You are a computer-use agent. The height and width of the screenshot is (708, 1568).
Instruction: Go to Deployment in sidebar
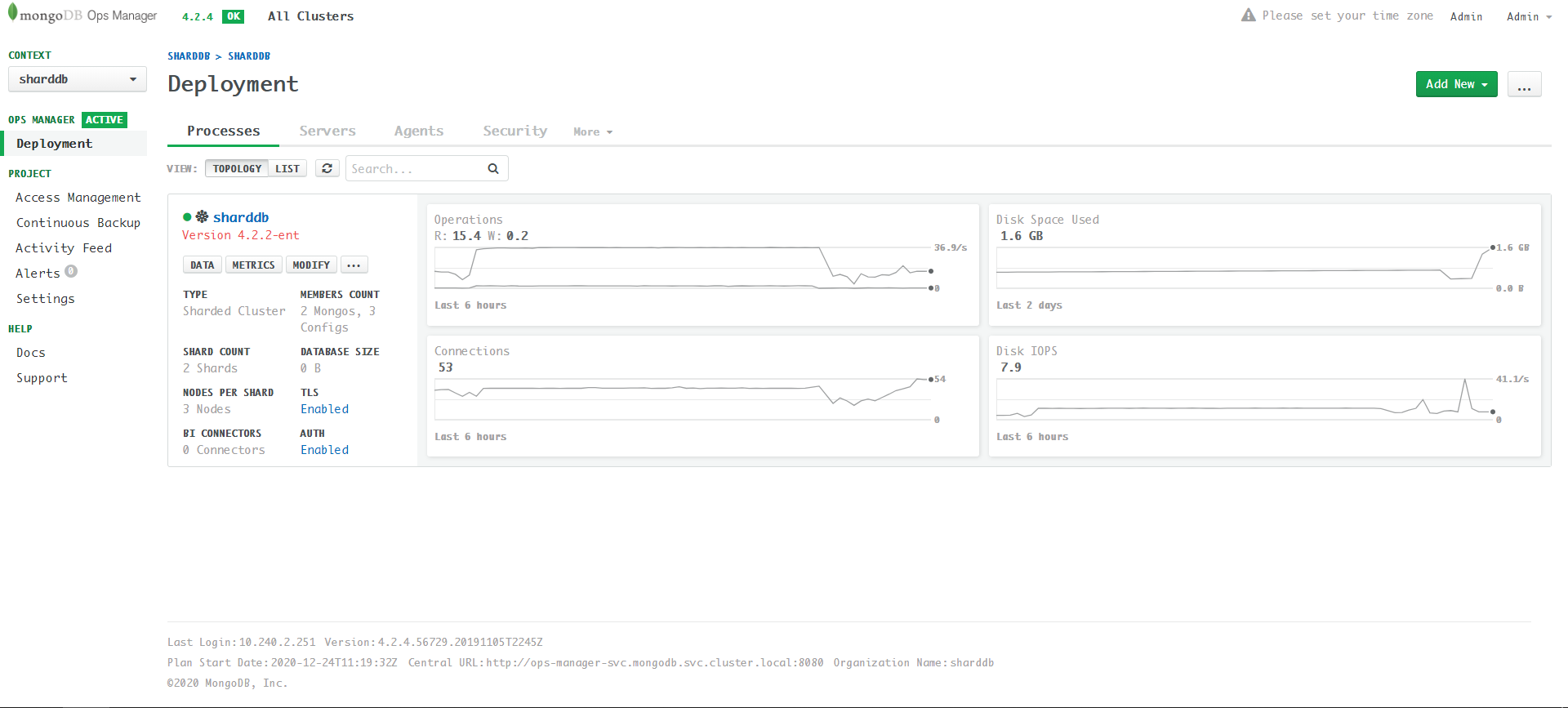[73, 143]
